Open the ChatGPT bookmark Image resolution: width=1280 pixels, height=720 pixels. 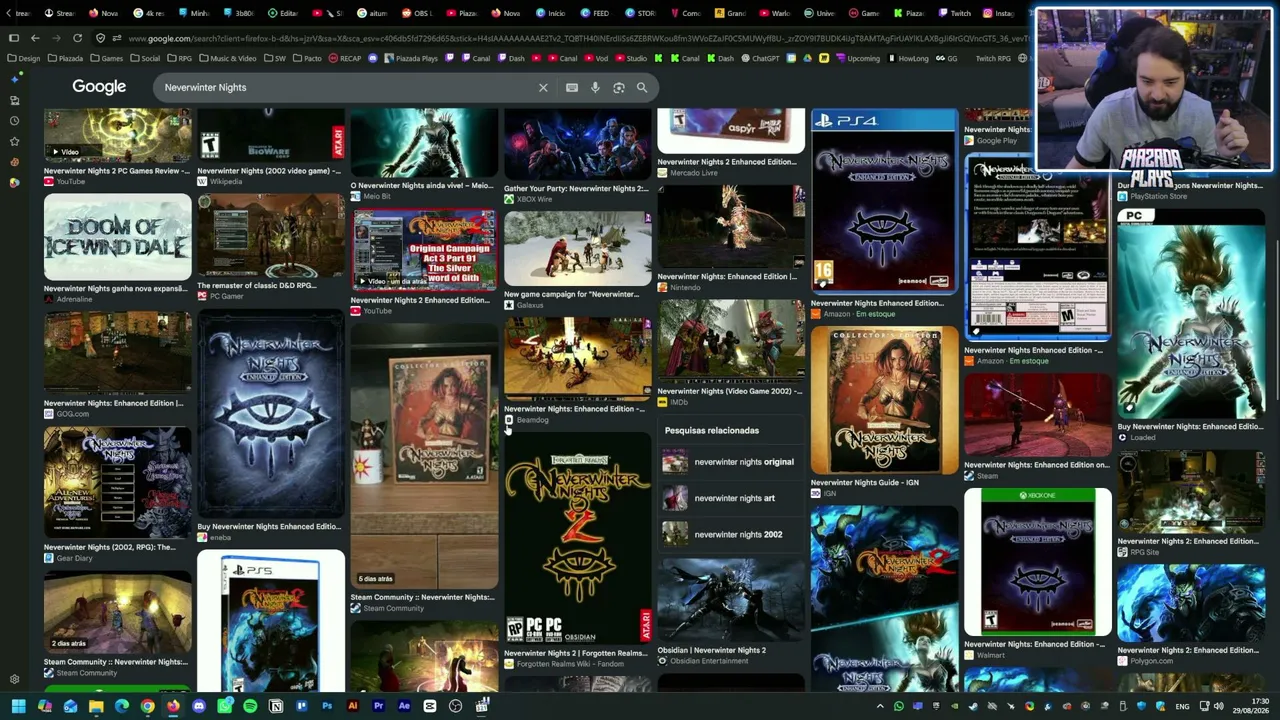coord(760,58)
